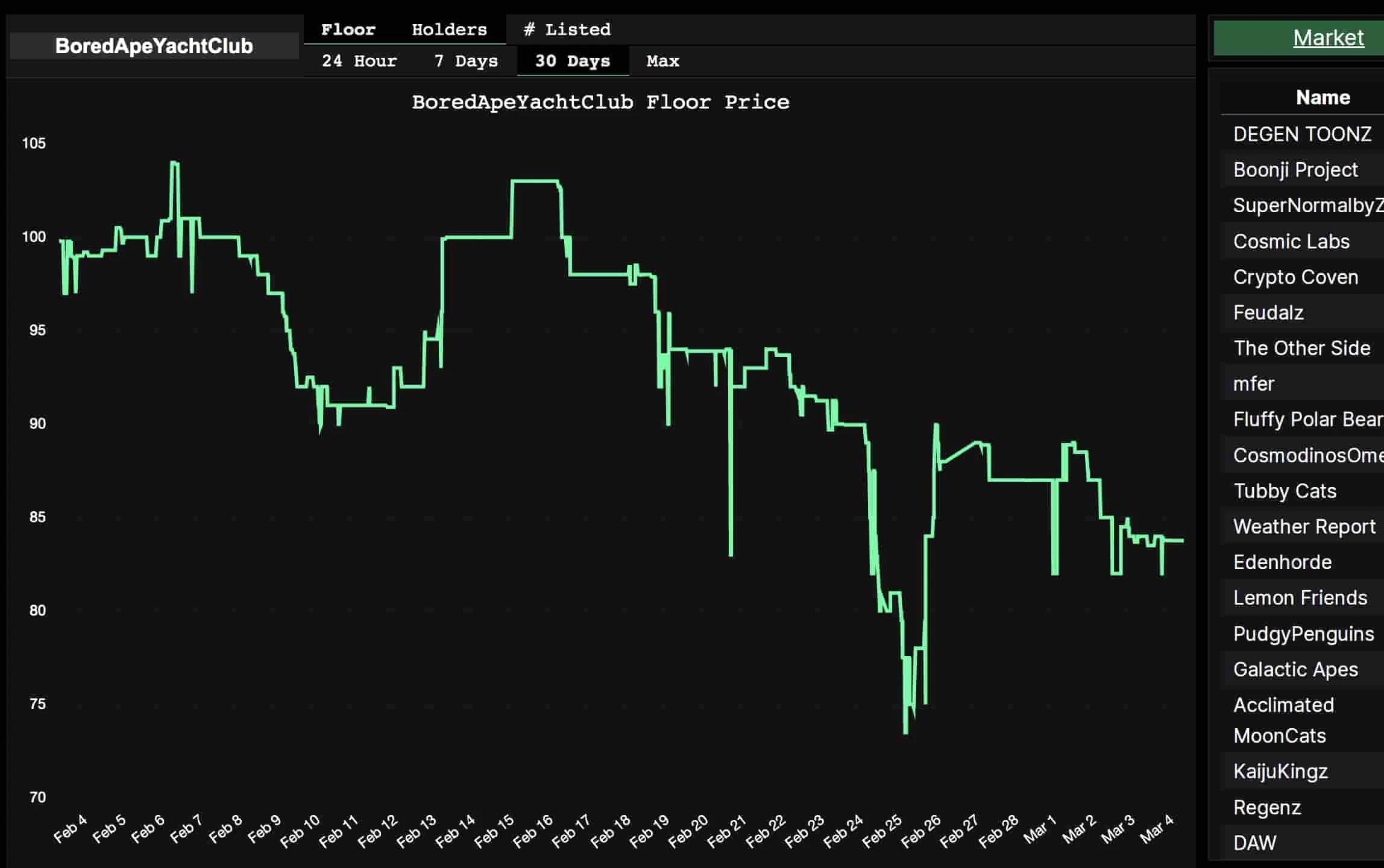Viewport: 1384px width, 868px height.
Task: Select KaijuKingz in the list
Action: [1280, 771]
